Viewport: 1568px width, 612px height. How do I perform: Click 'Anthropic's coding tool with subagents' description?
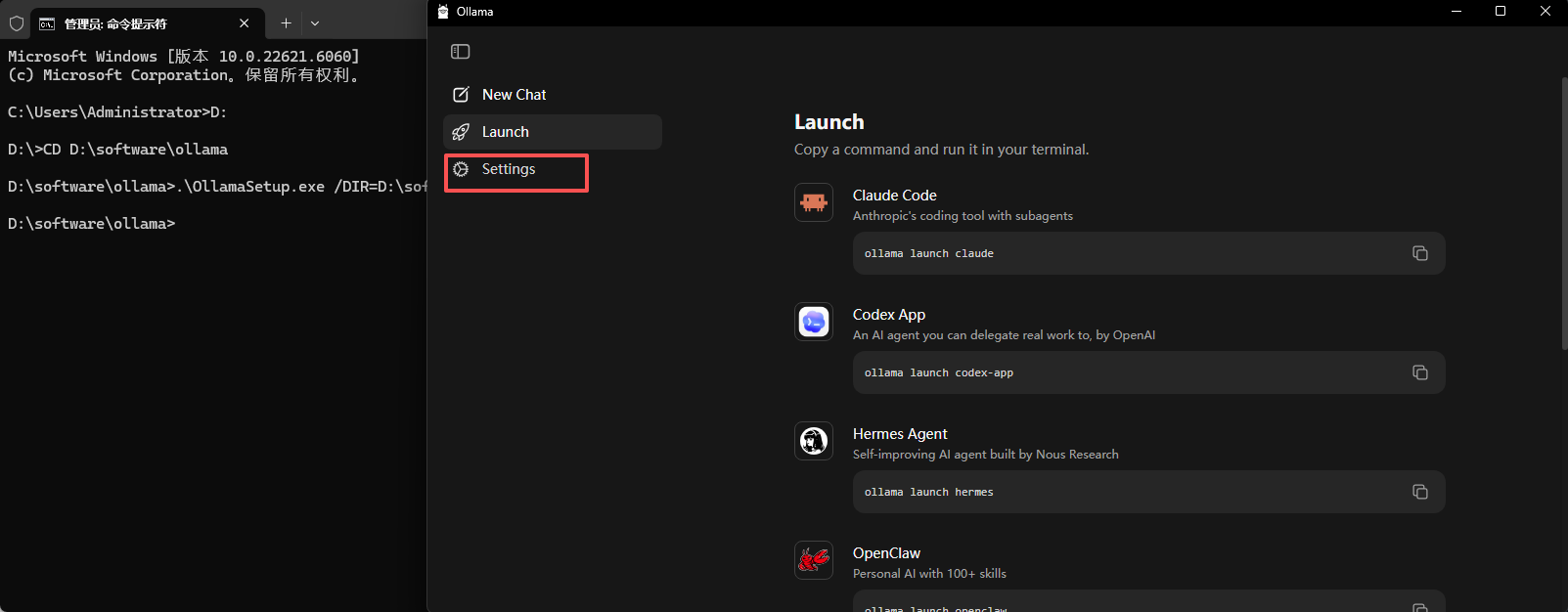point(963,216)
